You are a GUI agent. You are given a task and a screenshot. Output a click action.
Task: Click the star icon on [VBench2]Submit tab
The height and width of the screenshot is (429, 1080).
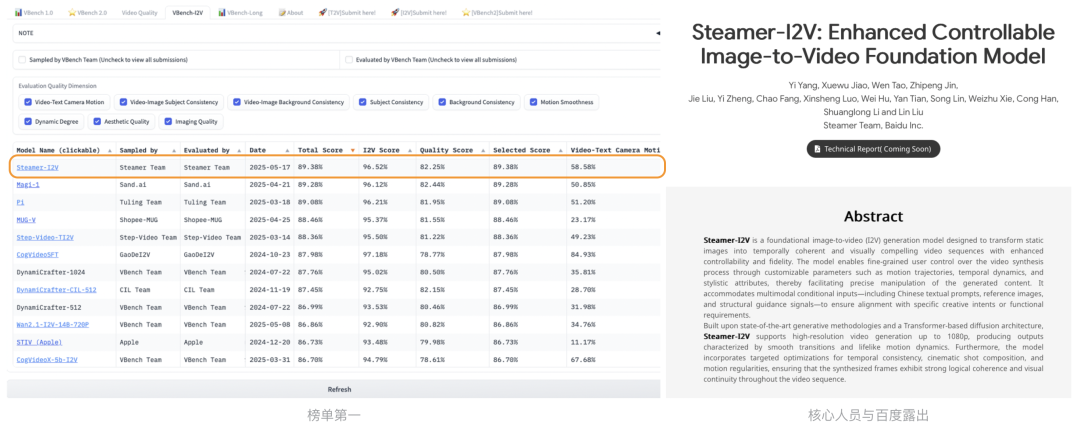(466, 12)
